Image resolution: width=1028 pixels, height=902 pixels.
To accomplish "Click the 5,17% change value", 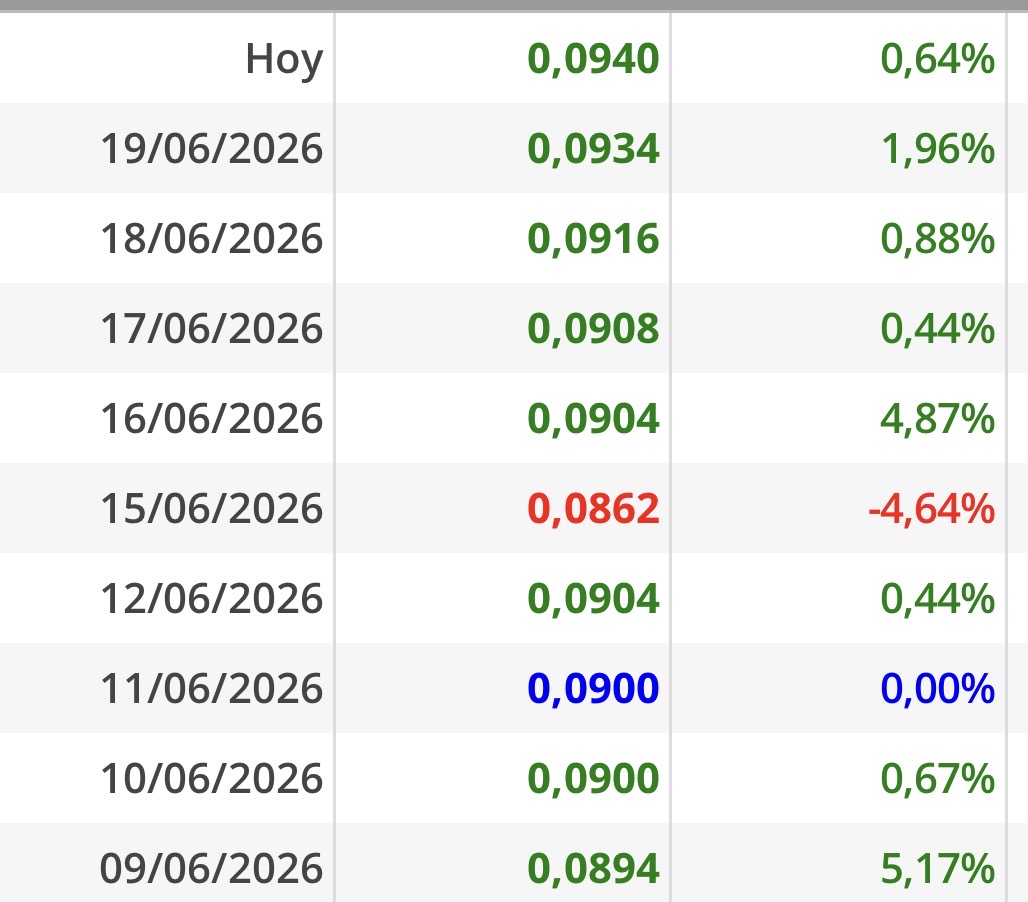I will pyautogui.click(x=938, y=868).
